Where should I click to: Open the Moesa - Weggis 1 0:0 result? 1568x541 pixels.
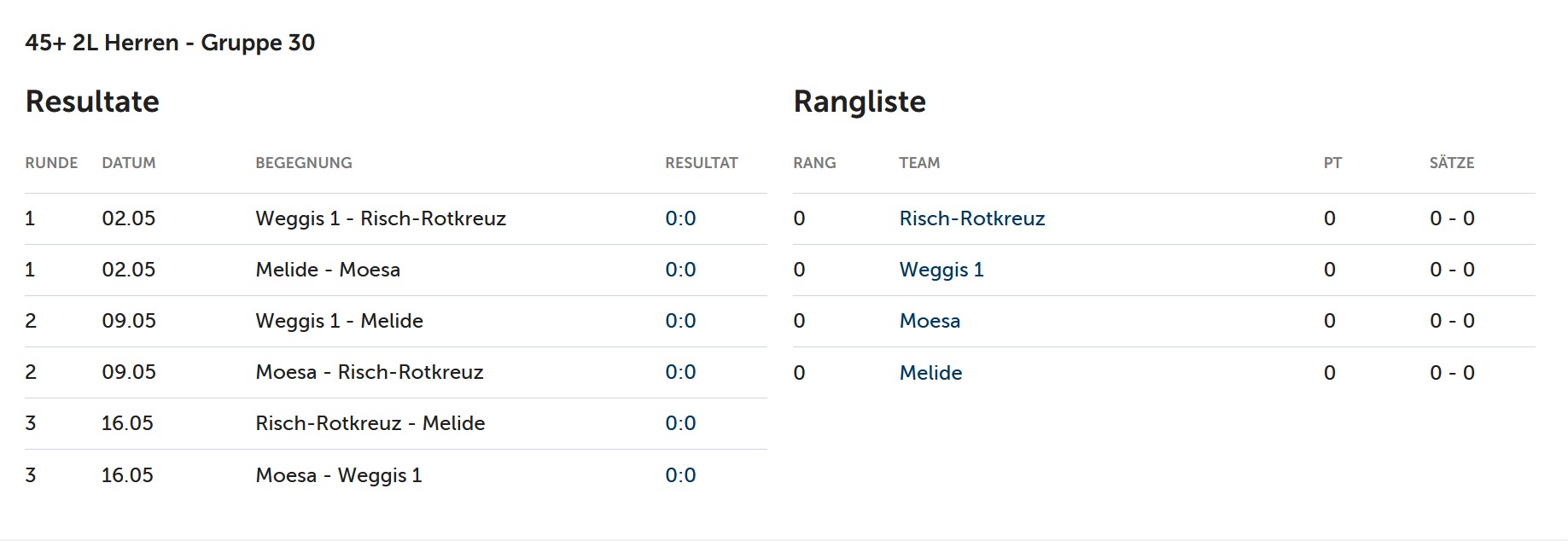[680, 475]
